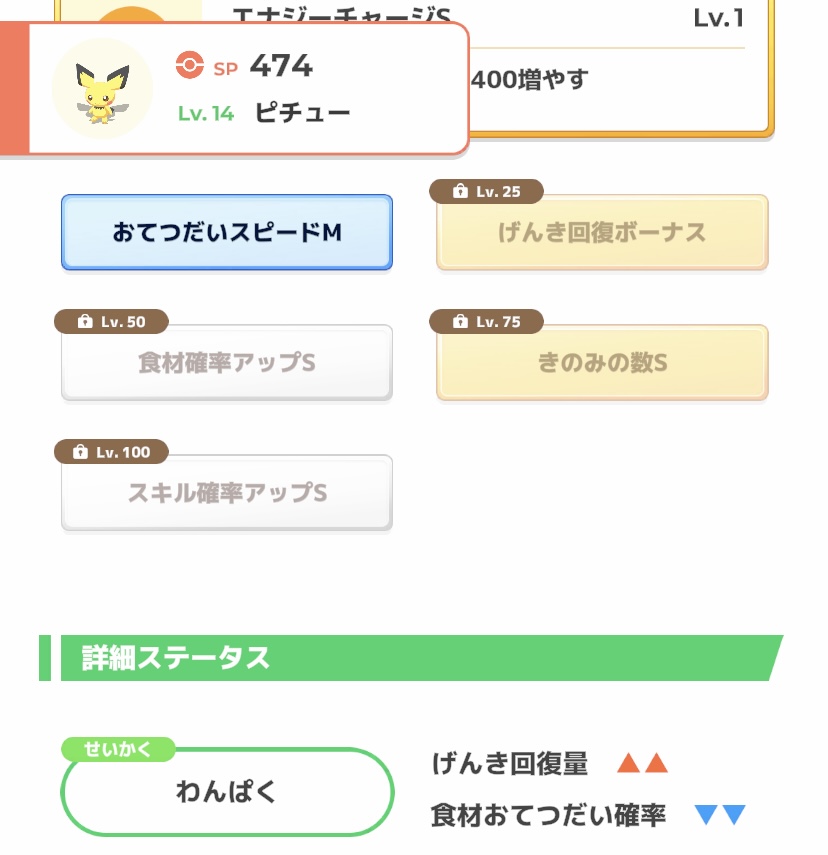Tap the げんき回復量 stat label
Screen dimensions: 828x855
[510, 765]
